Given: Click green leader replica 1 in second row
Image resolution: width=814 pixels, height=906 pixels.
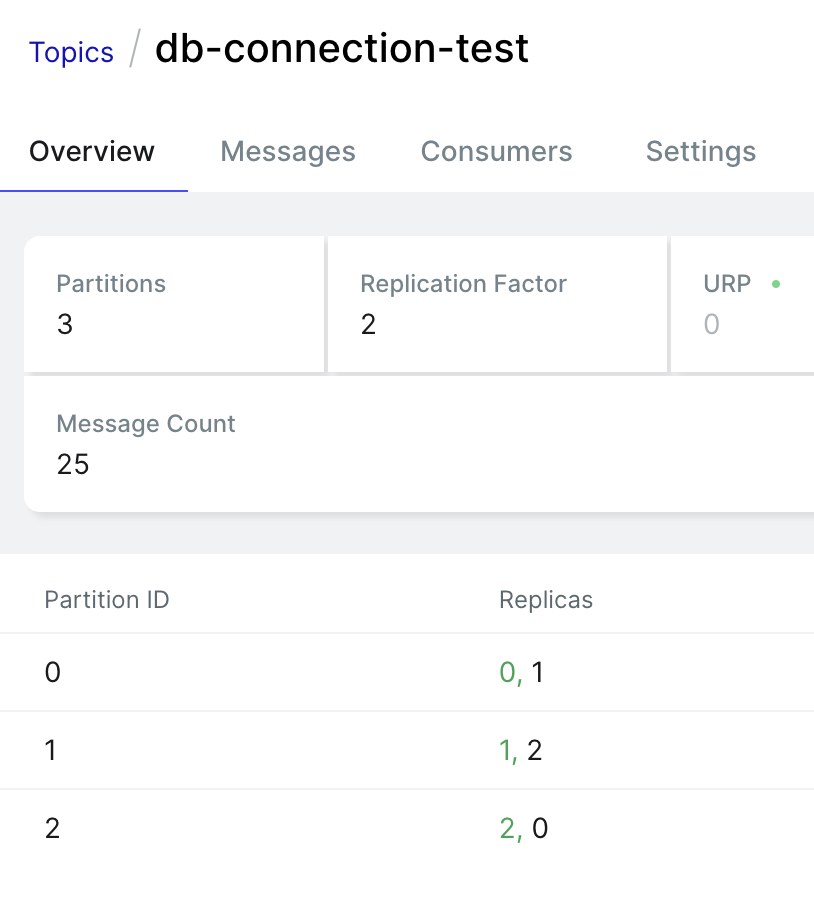Looking at the screenshot, I should pos(506,750).
